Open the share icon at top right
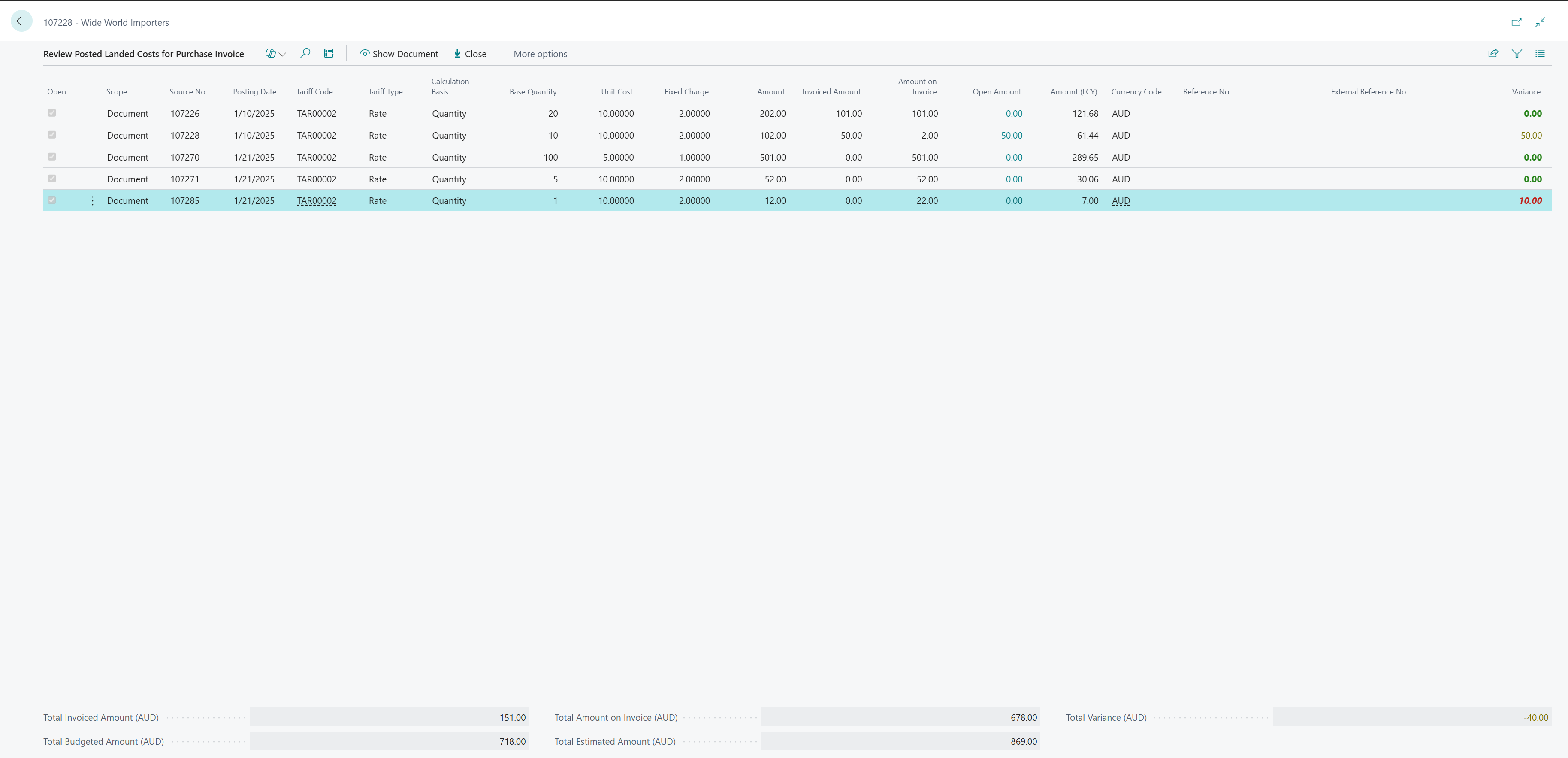The height and width of the screenshot is (758, 1568). tap(1493, 54)
